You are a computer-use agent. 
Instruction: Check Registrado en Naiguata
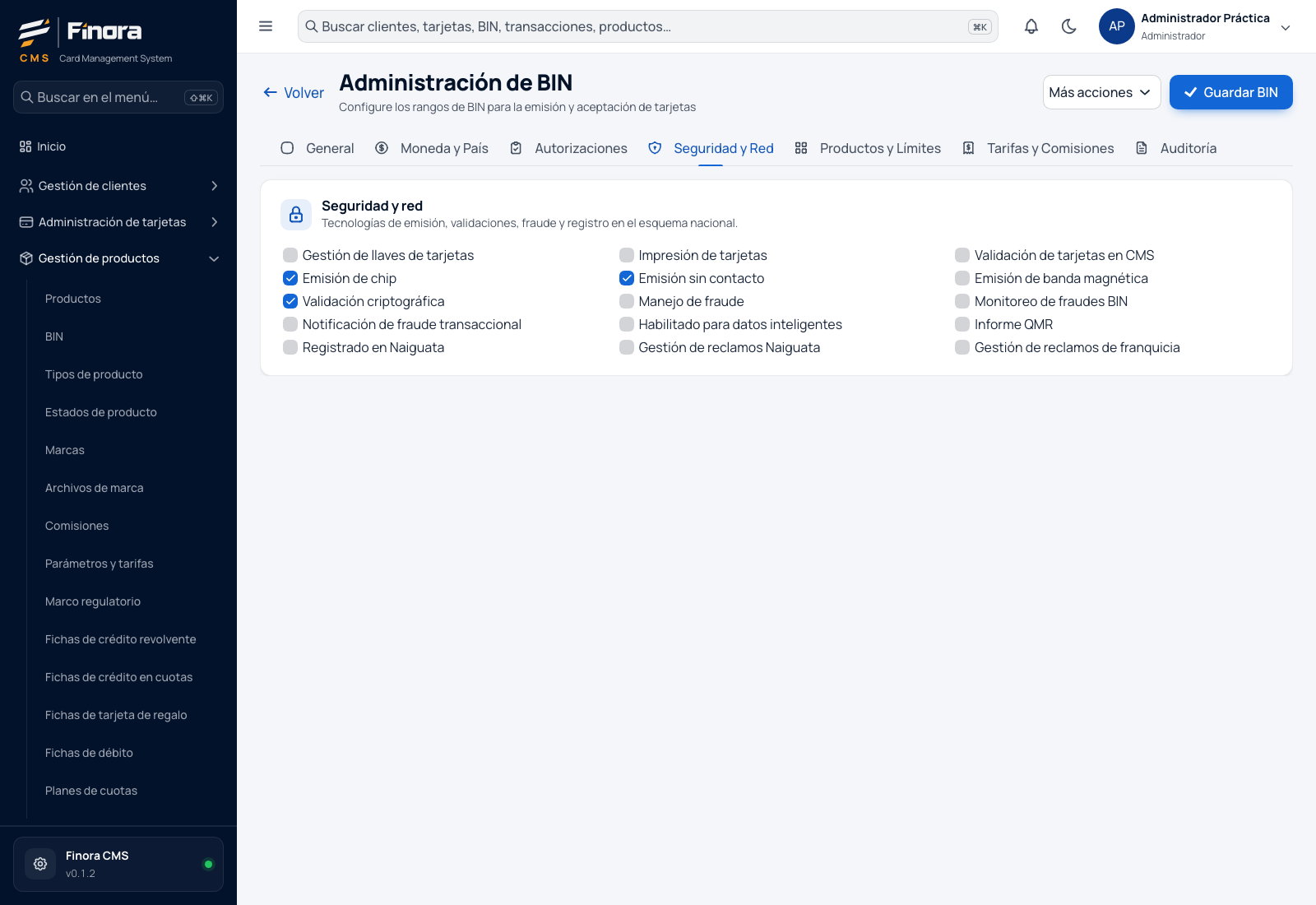290,347
